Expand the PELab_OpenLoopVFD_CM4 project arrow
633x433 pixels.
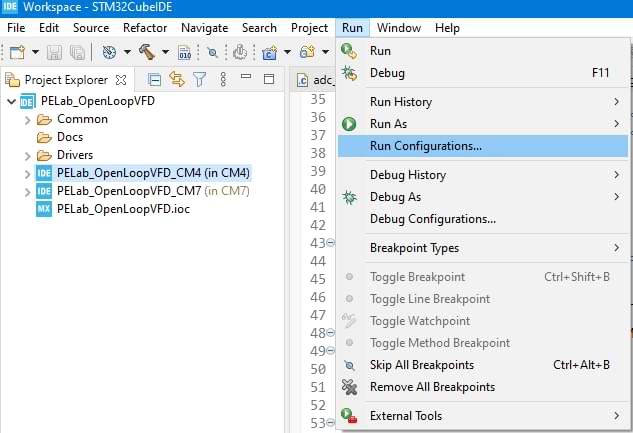[27, 174]
